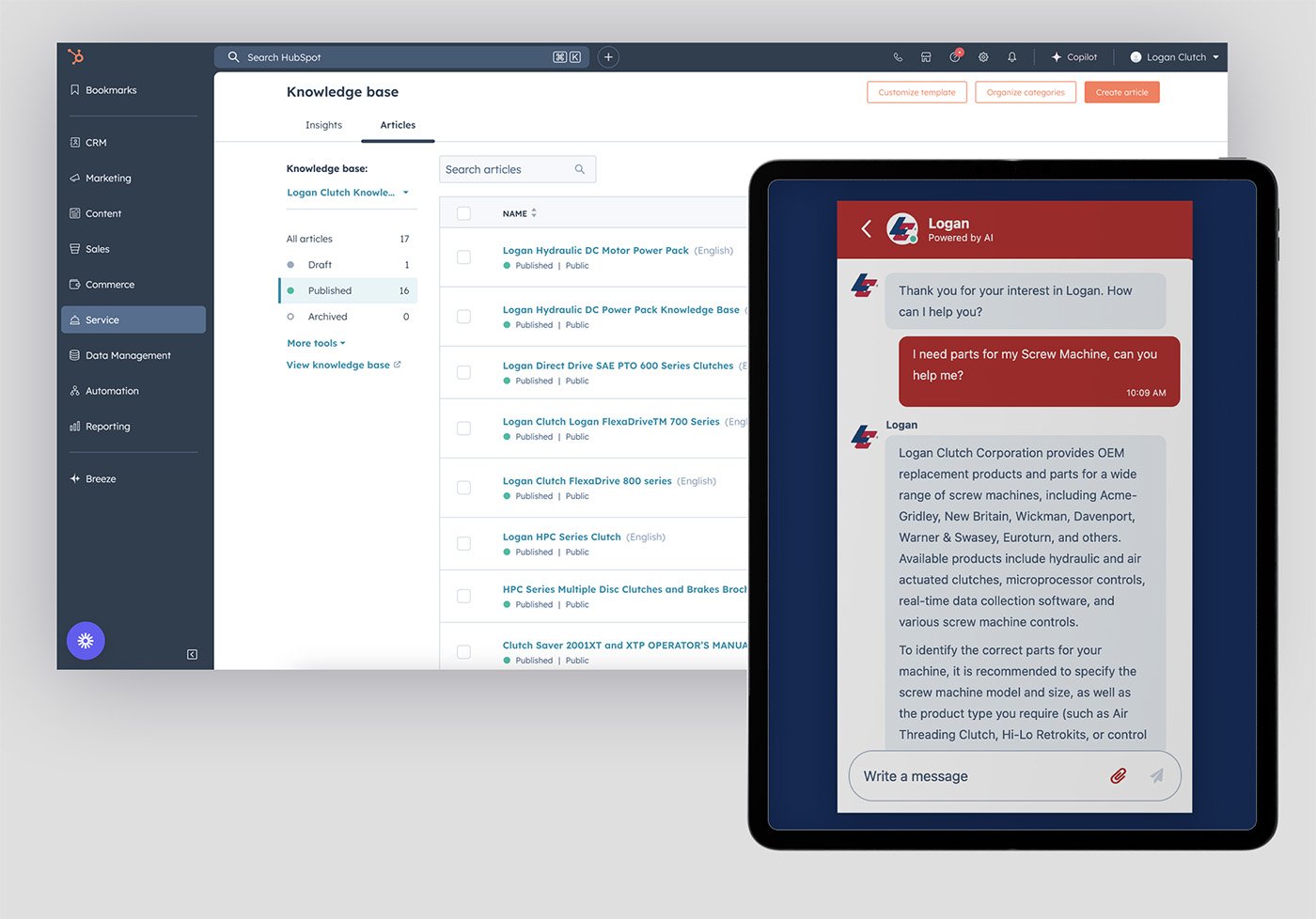The image size is (1316, 919).
Task: Check Hydraulic DC Power Pack Knowledge Base row
Action: [x=463, y=317]
